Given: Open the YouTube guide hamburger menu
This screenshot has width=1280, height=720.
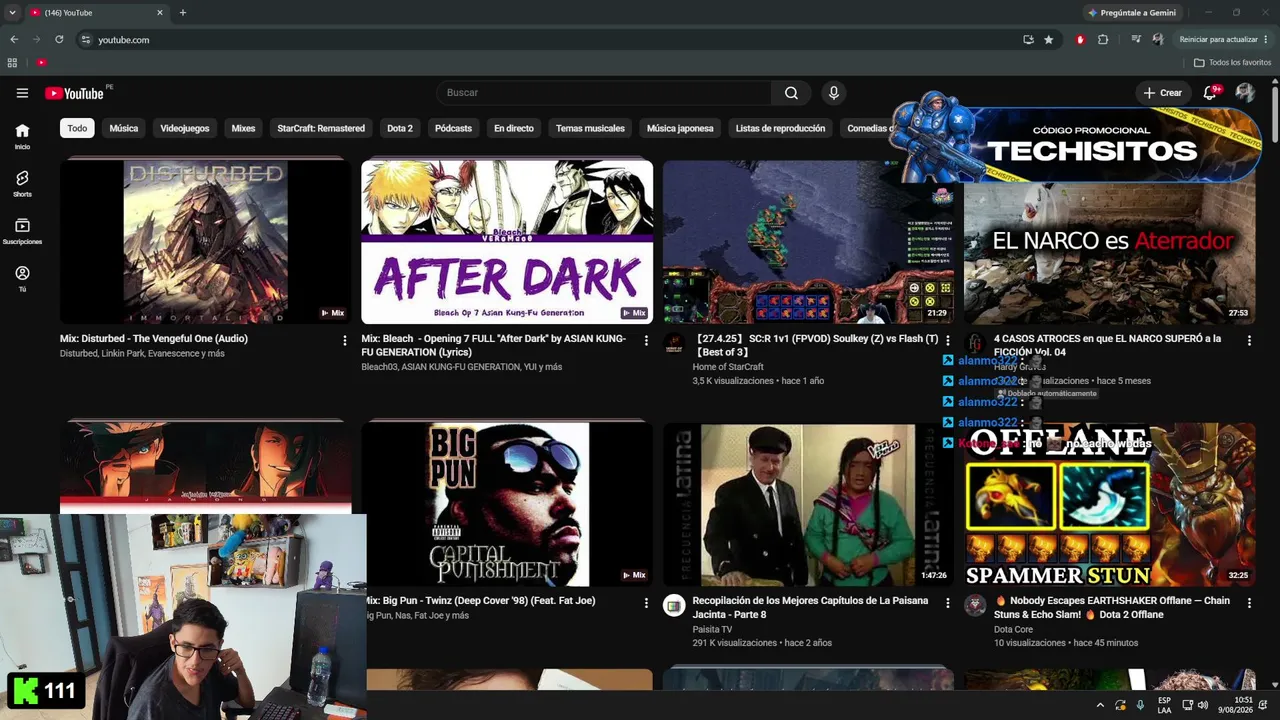Looking at the screenshot, I should click(x=22, y=93).
